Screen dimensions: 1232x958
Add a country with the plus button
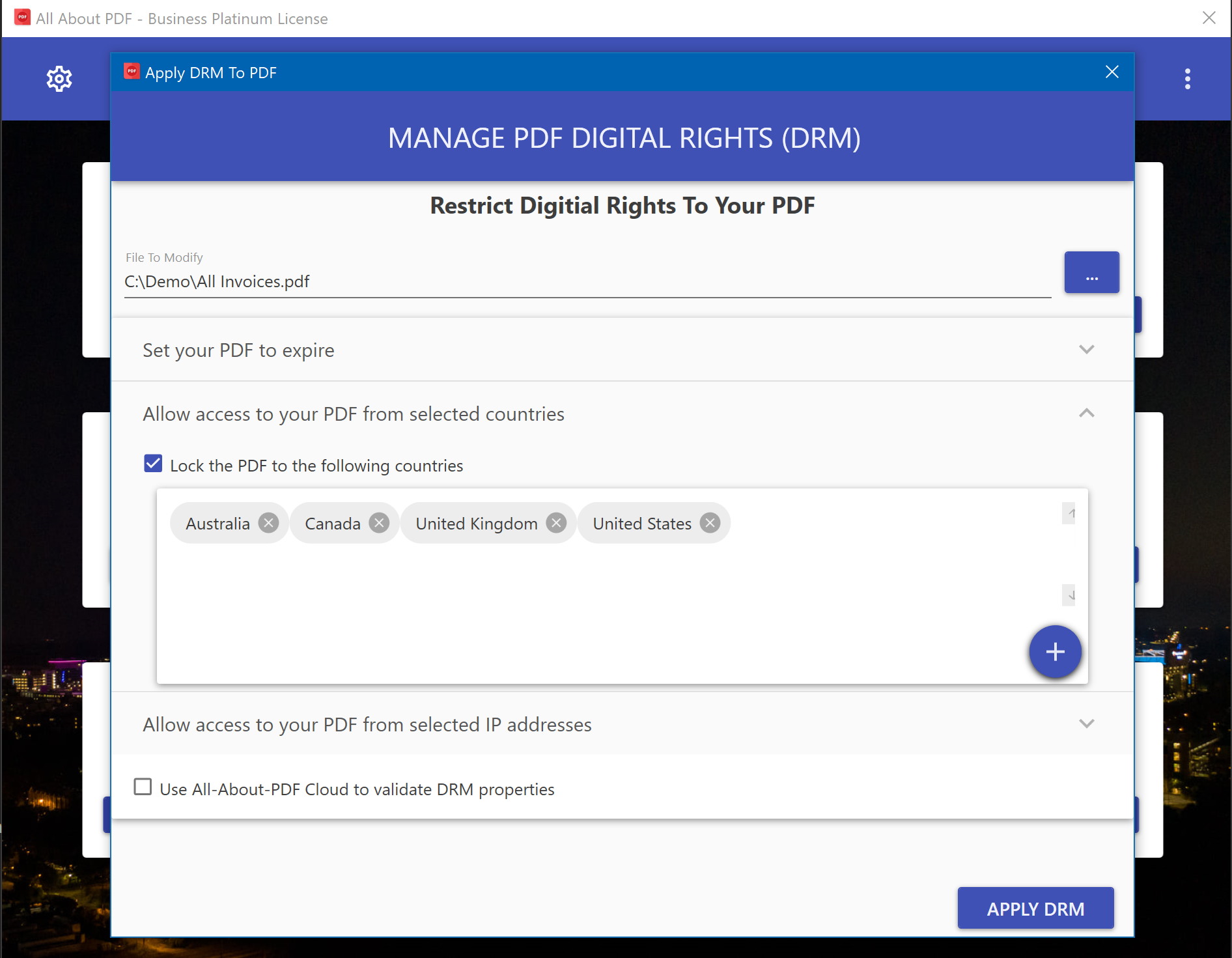(1055, 651)
